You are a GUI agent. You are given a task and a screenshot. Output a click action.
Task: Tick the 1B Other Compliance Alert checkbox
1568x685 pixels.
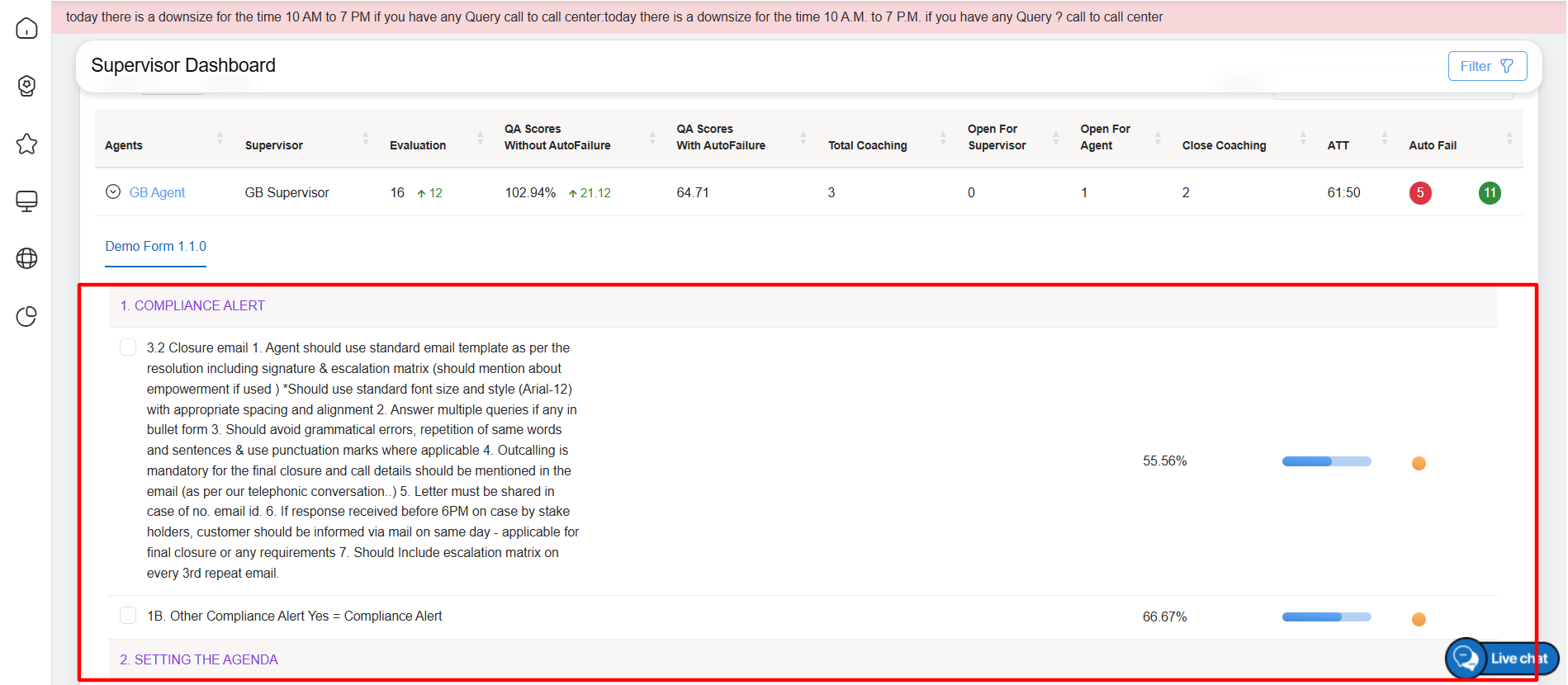(x=128, y=616)
